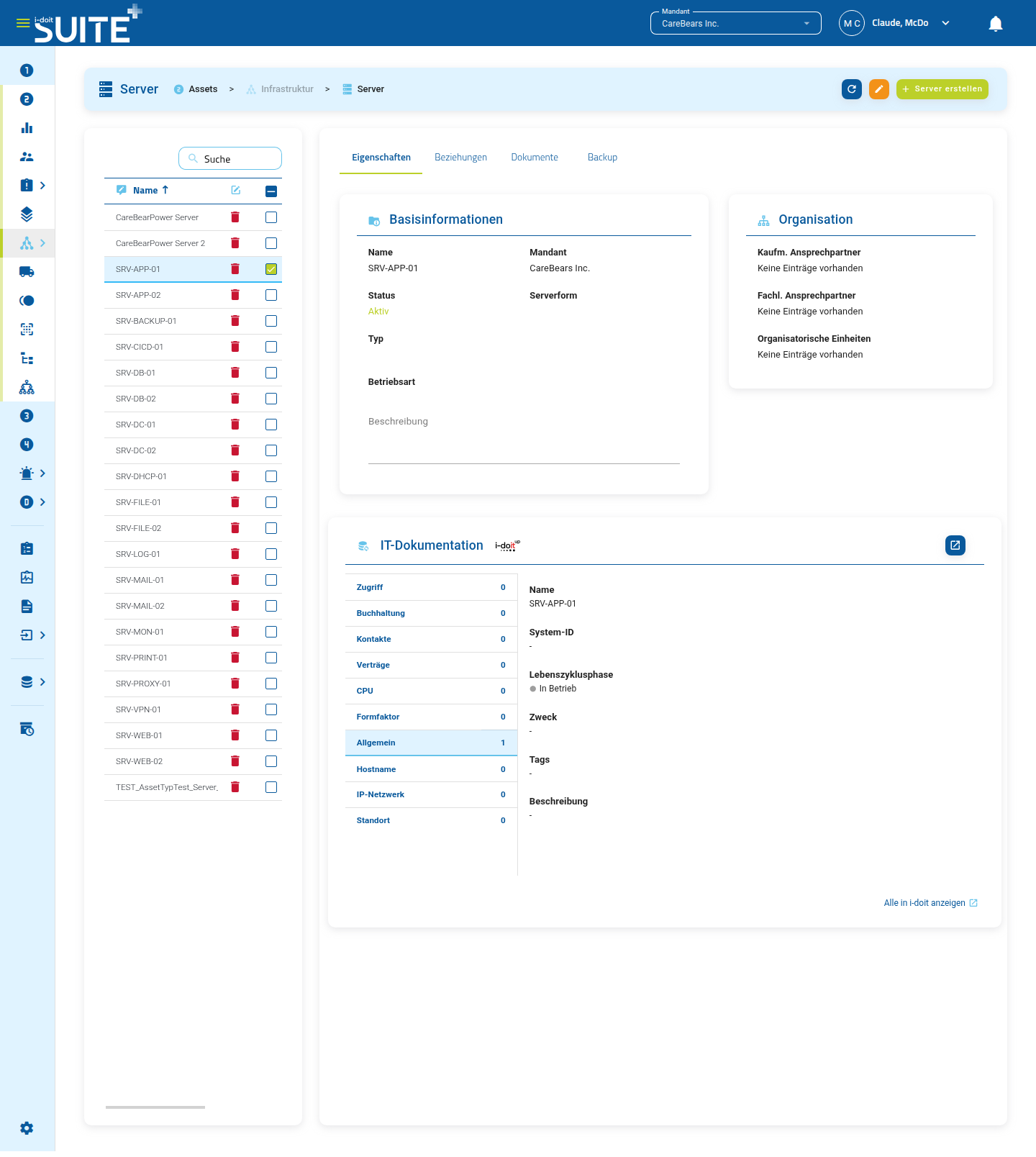Click the notification bell icon
Screen dimensions: 1036x1157
click(996, 24)
